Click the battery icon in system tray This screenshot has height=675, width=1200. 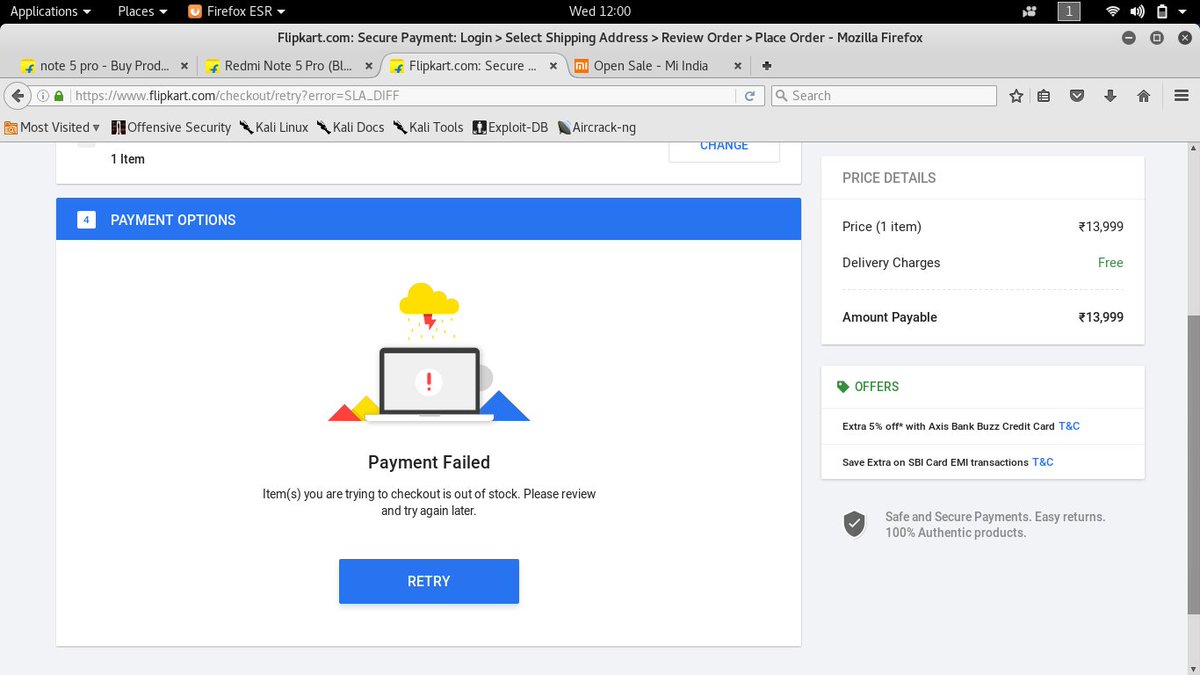click(x=1161, y=12)
